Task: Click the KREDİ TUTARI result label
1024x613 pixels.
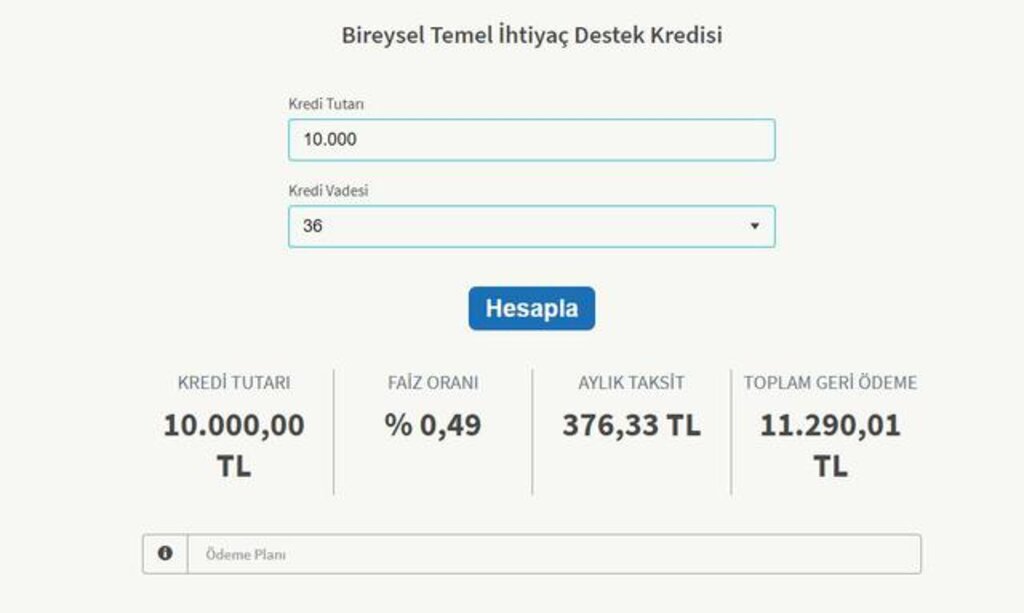Action: coord(234,383)
